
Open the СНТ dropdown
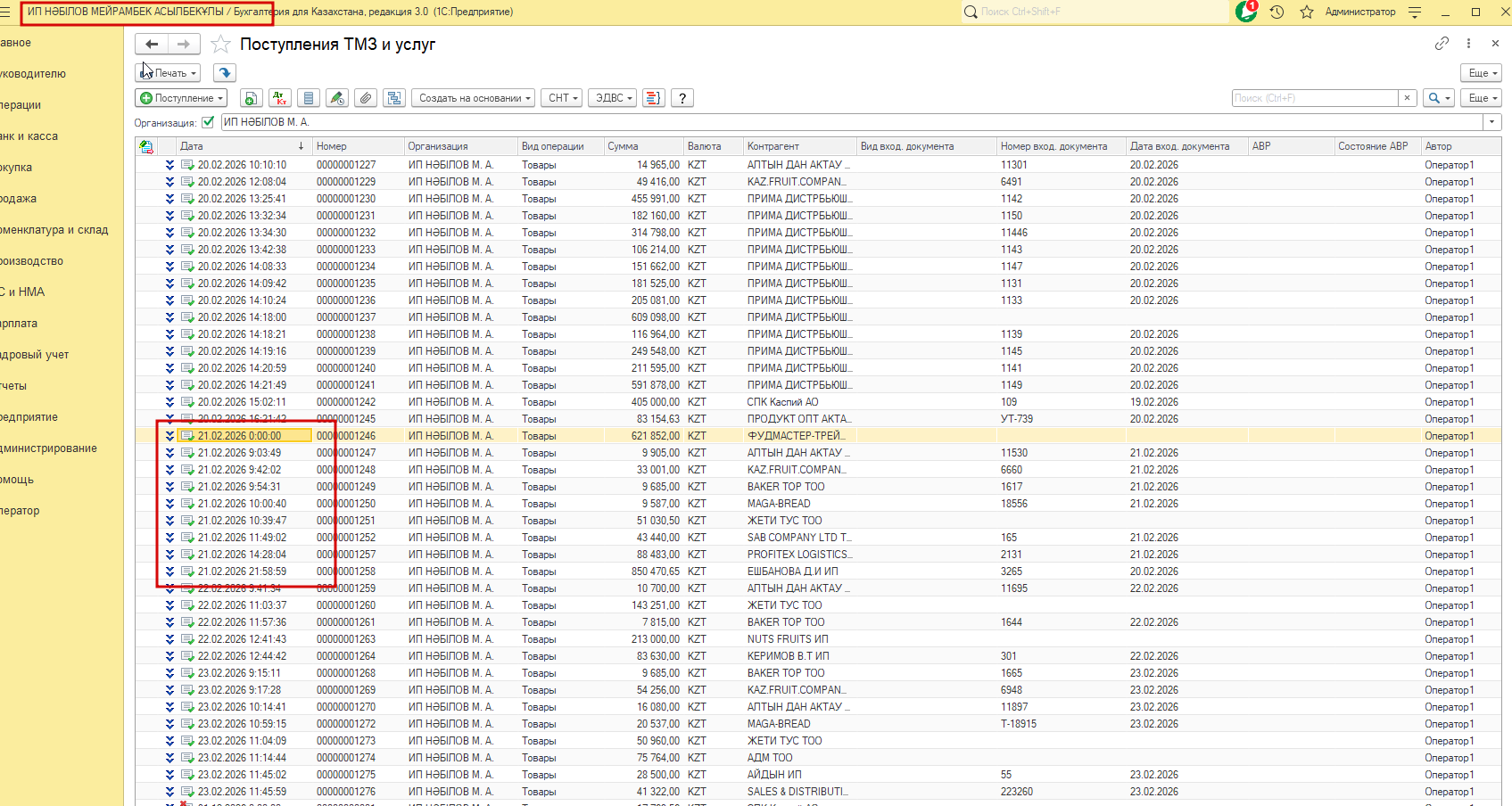click(563, 98)
